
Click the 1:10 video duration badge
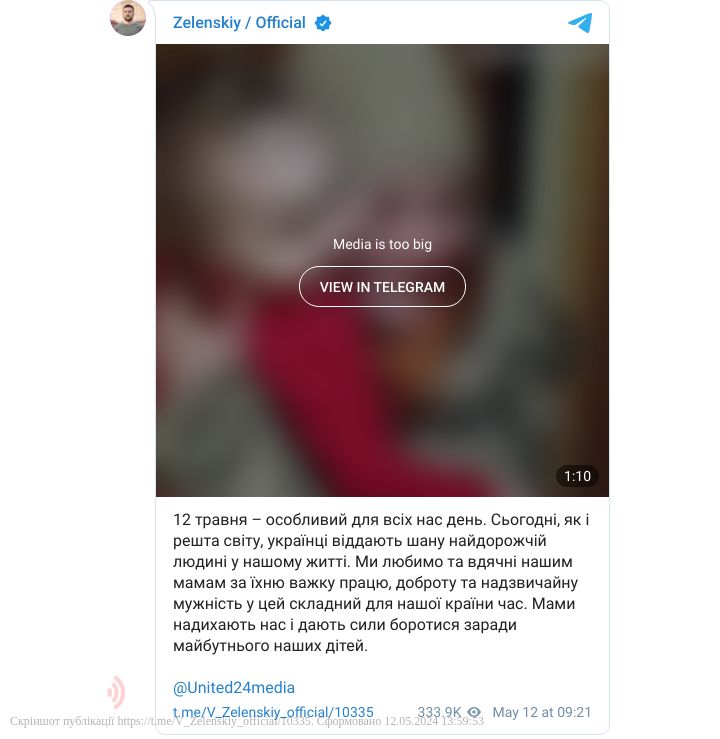(577, 476)
